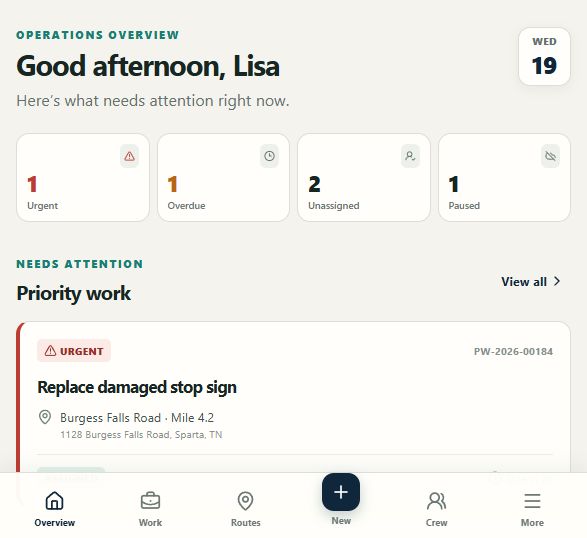Click the Overdue clock icon

pyautogui.click(x=270, y=156)
